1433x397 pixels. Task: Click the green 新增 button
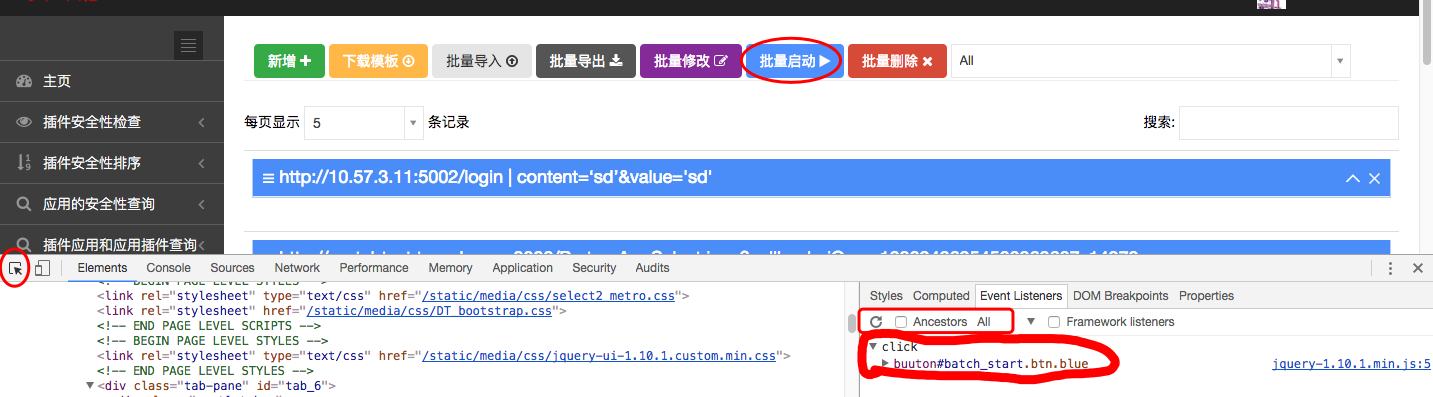coord(289,61)
